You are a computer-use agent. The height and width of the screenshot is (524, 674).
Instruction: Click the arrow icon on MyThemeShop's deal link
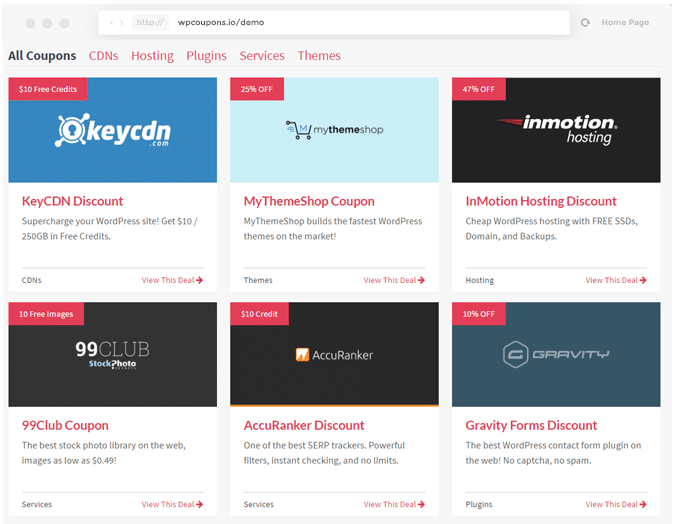click(421, 280)
